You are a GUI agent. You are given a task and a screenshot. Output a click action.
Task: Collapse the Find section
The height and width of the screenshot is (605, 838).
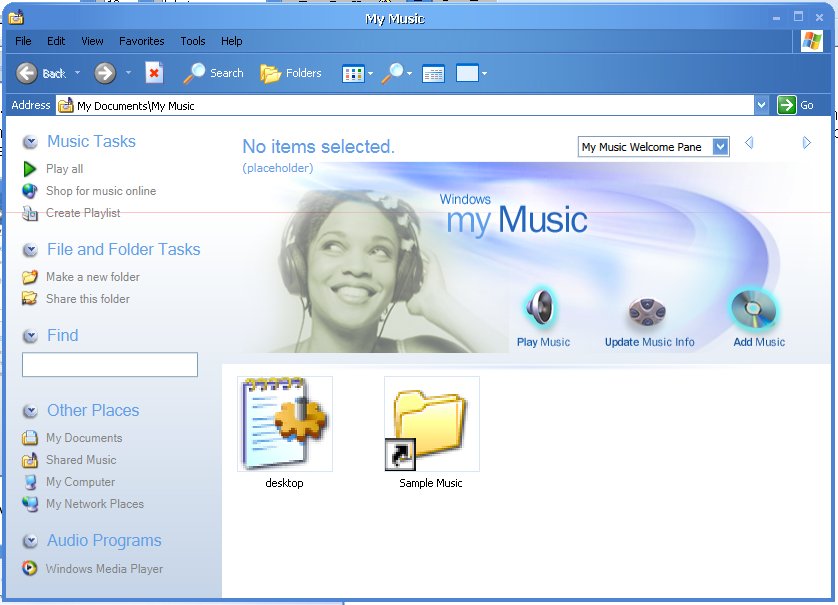[30, 336]
